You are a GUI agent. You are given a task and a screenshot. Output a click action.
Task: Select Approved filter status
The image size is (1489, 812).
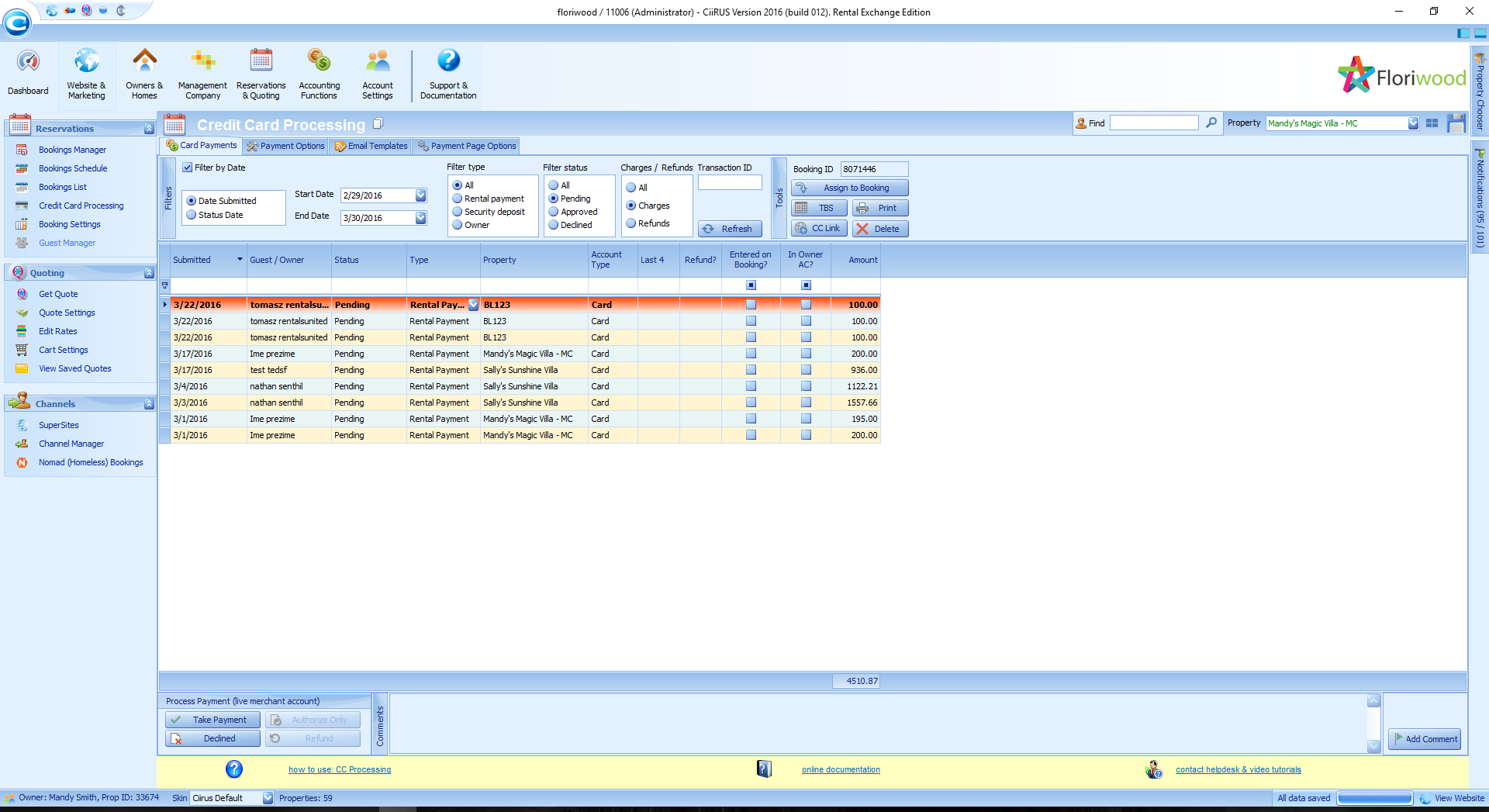[x=554, y=212]
